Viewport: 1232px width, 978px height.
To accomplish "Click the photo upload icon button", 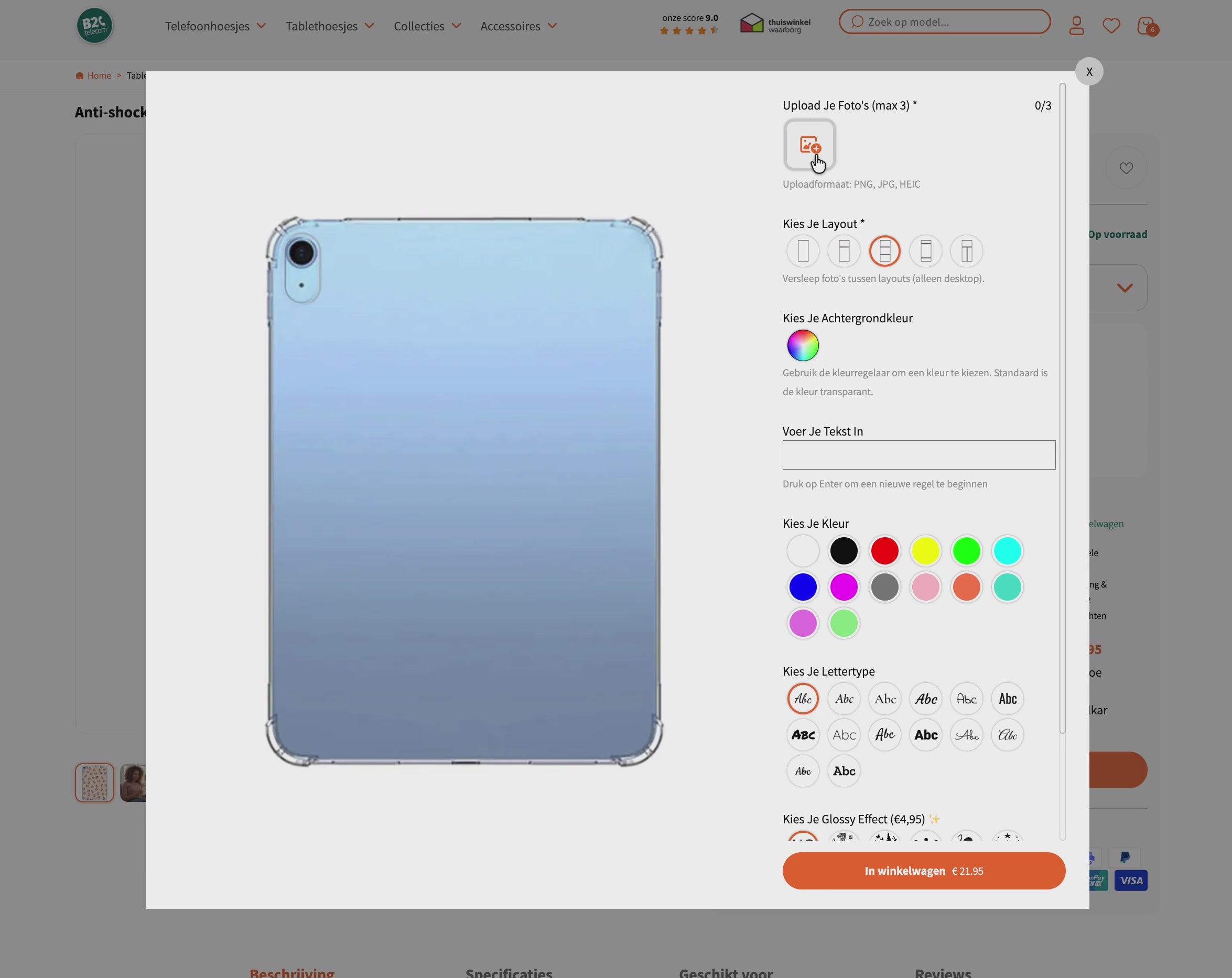I will (x=809, y=145).
